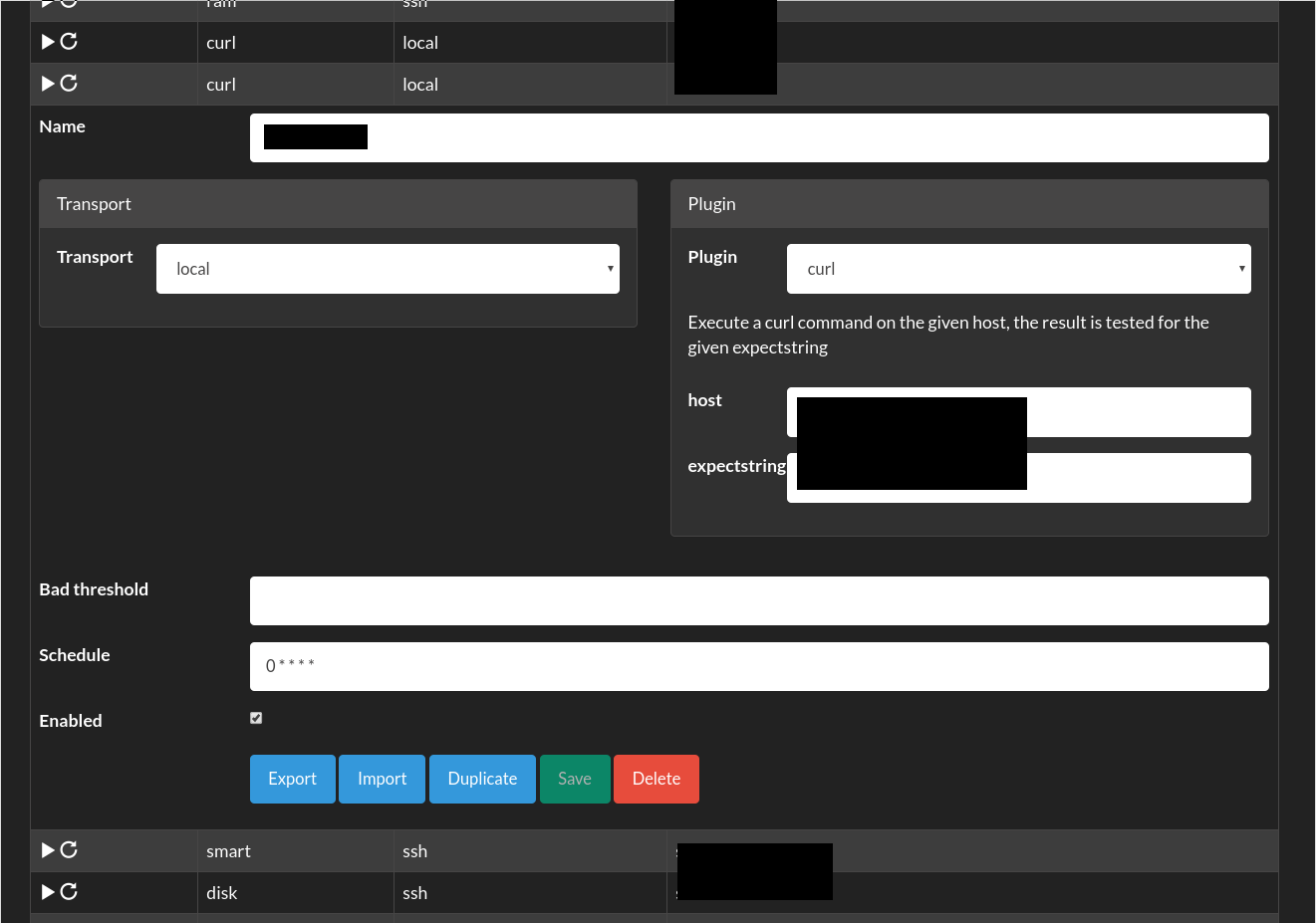Delete this check

click(x=657, y=779)
